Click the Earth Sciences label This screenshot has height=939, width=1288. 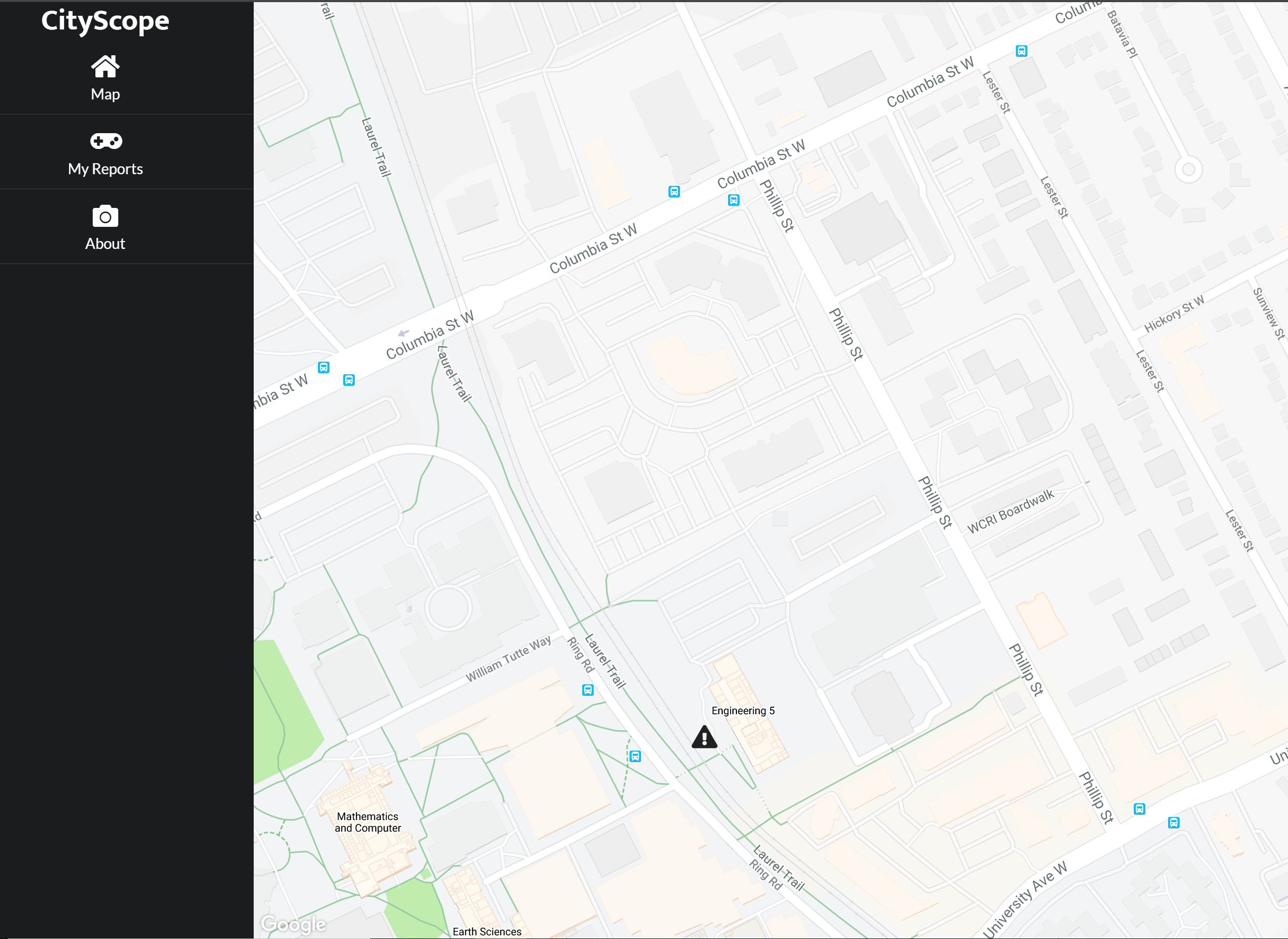[486, 932]
